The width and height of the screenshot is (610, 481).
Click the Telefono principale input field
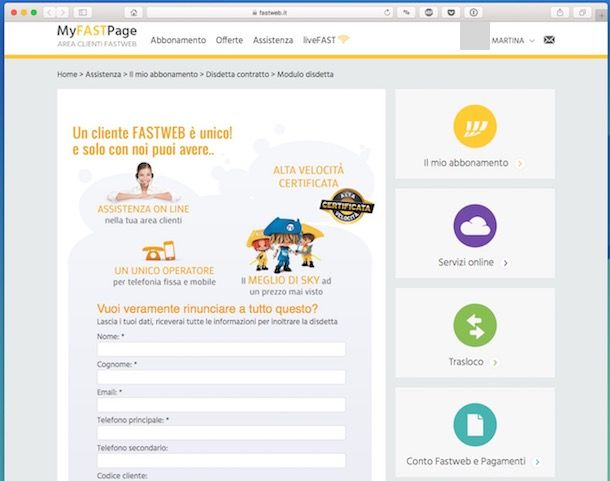221,433
